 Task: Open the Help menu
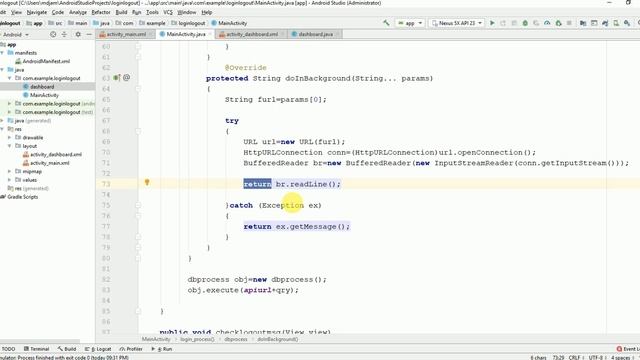[x=207, y=12]
